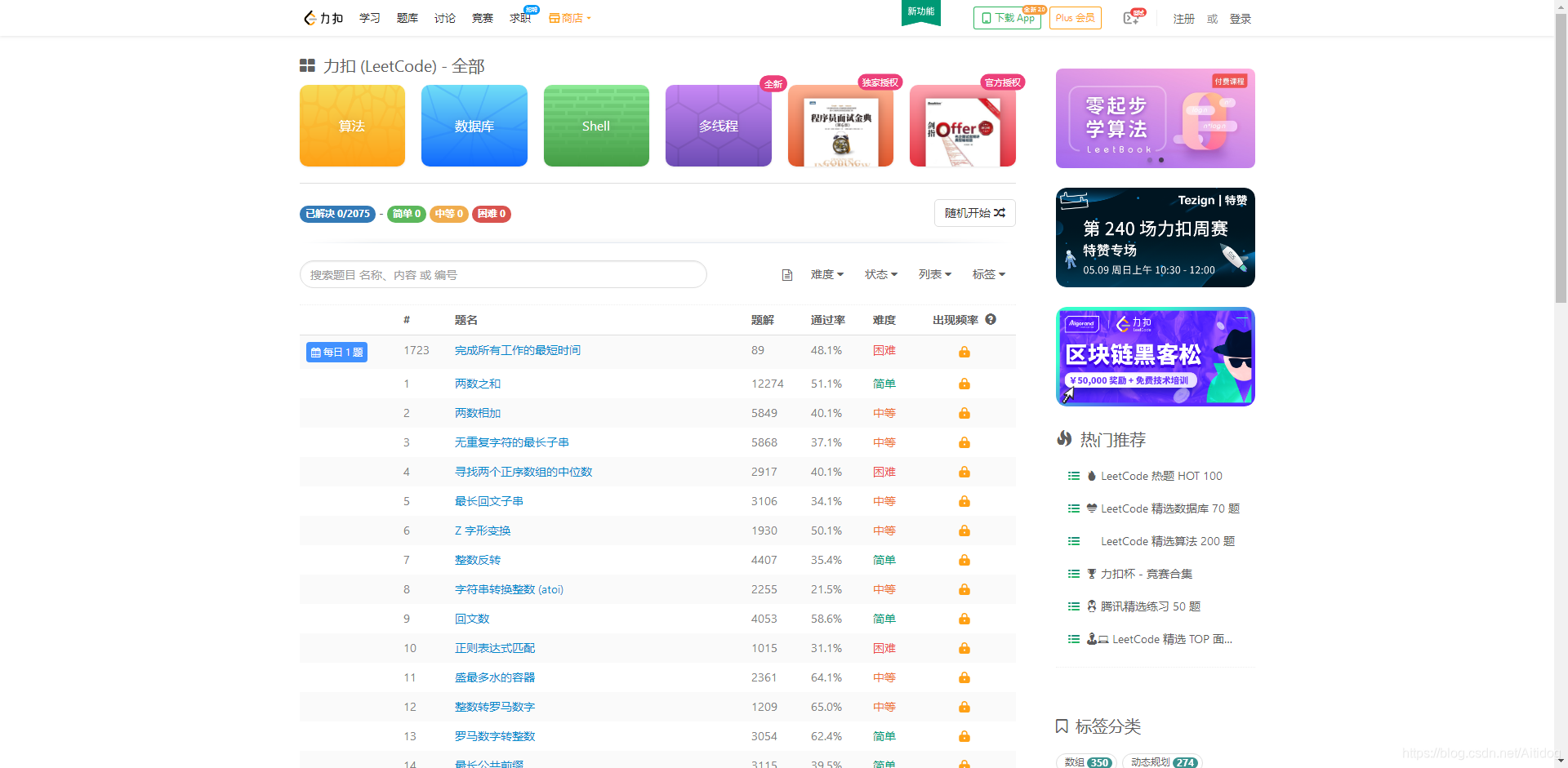Click the lock icon in row 最长回文子串

(x=964, y=501)
